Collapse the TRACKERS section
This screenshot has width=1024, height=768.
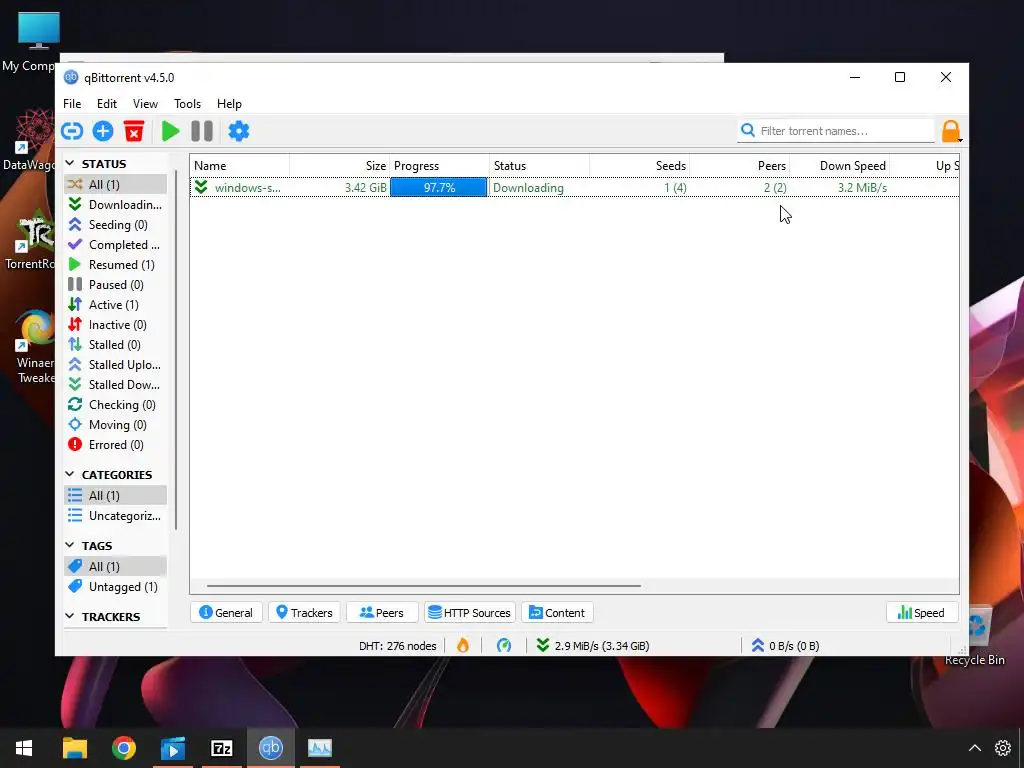click(x=70, y=616)
